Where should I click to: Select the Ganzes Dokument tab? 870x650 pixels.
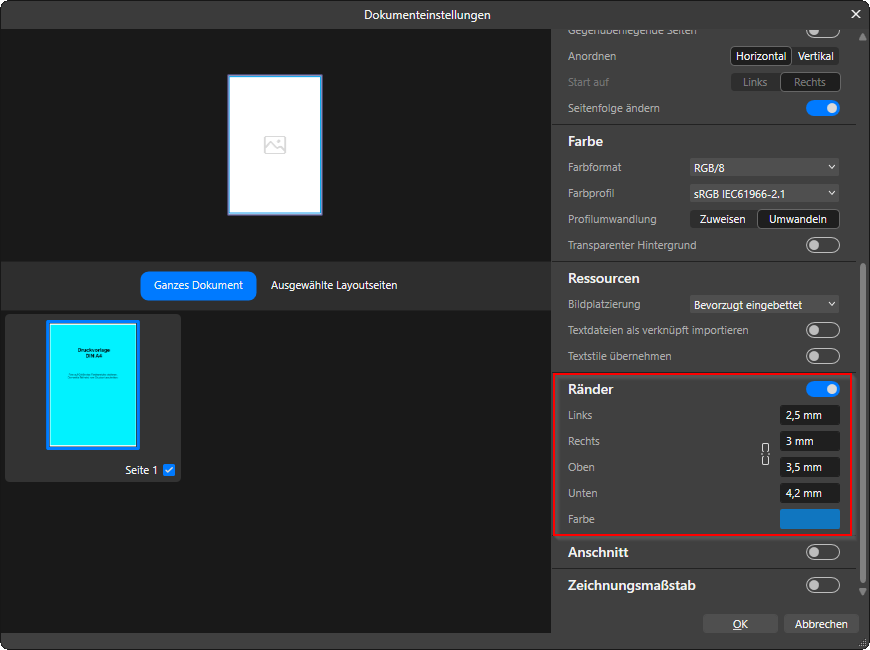pos(198,285)
